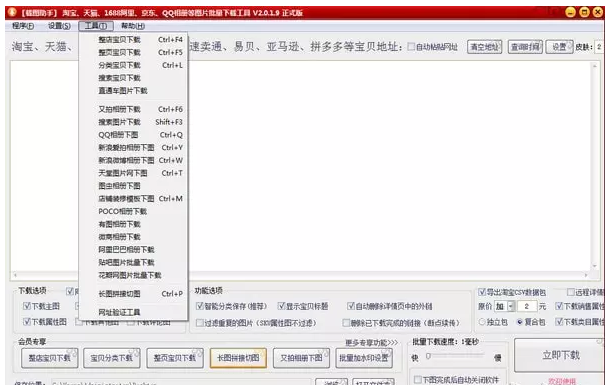Pick 阿里巴巴相册下载 from the menu
This screenshot has height=385, width=616.
coord(133,249)
